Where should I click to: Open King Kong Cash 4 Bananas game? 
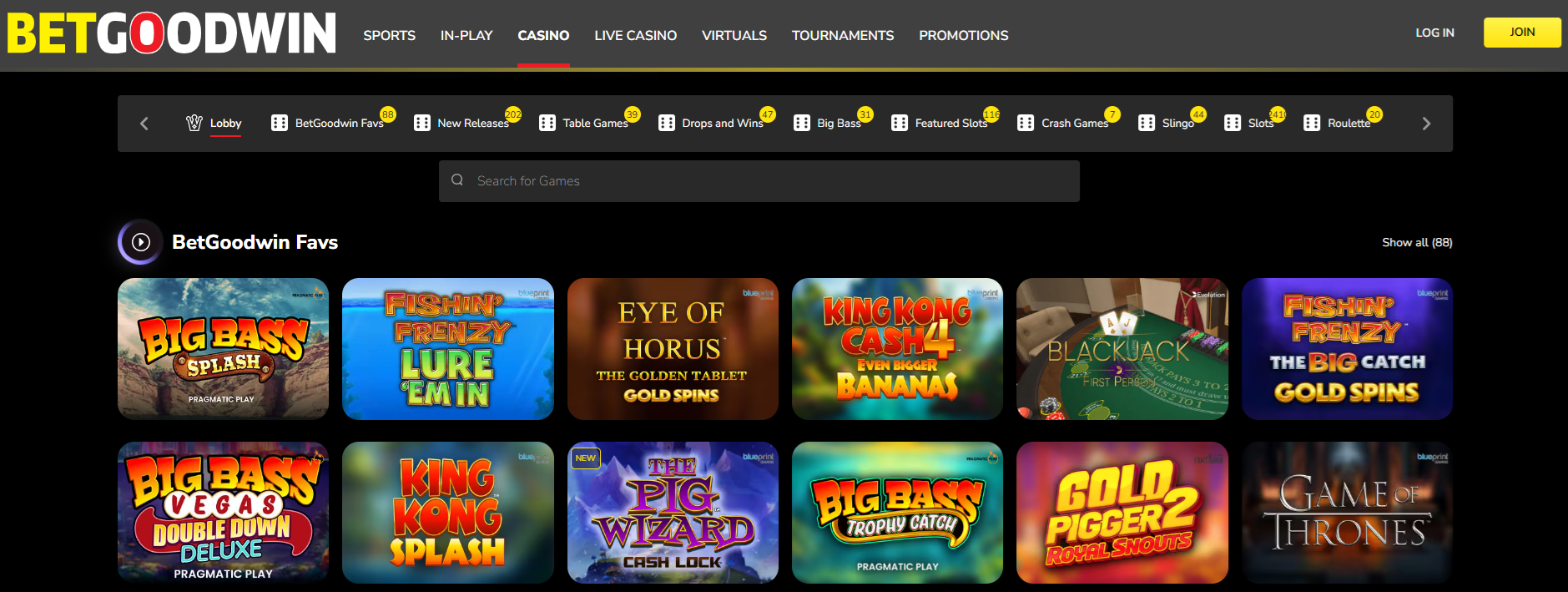tap(897, 349)
